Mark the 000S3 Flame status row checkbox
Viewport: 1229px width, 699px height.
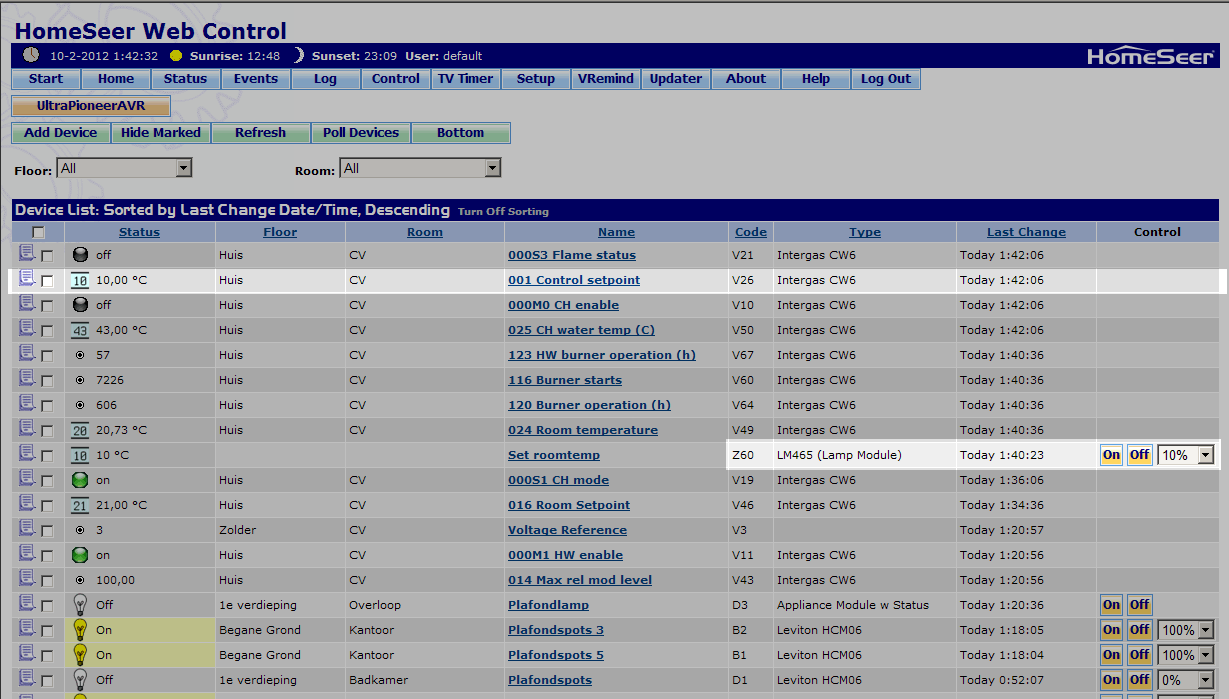click(x=47, y=256)
